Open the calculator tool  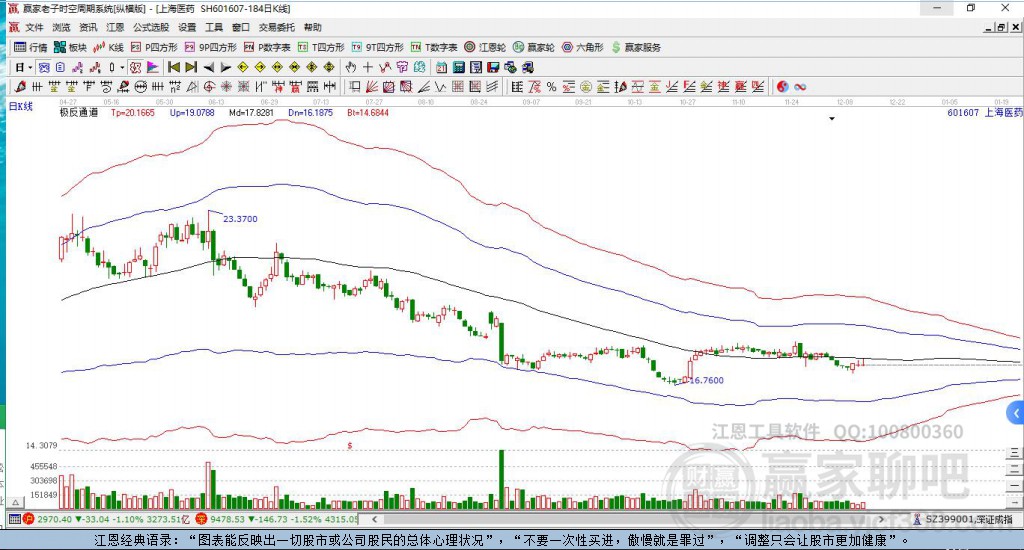458,67
